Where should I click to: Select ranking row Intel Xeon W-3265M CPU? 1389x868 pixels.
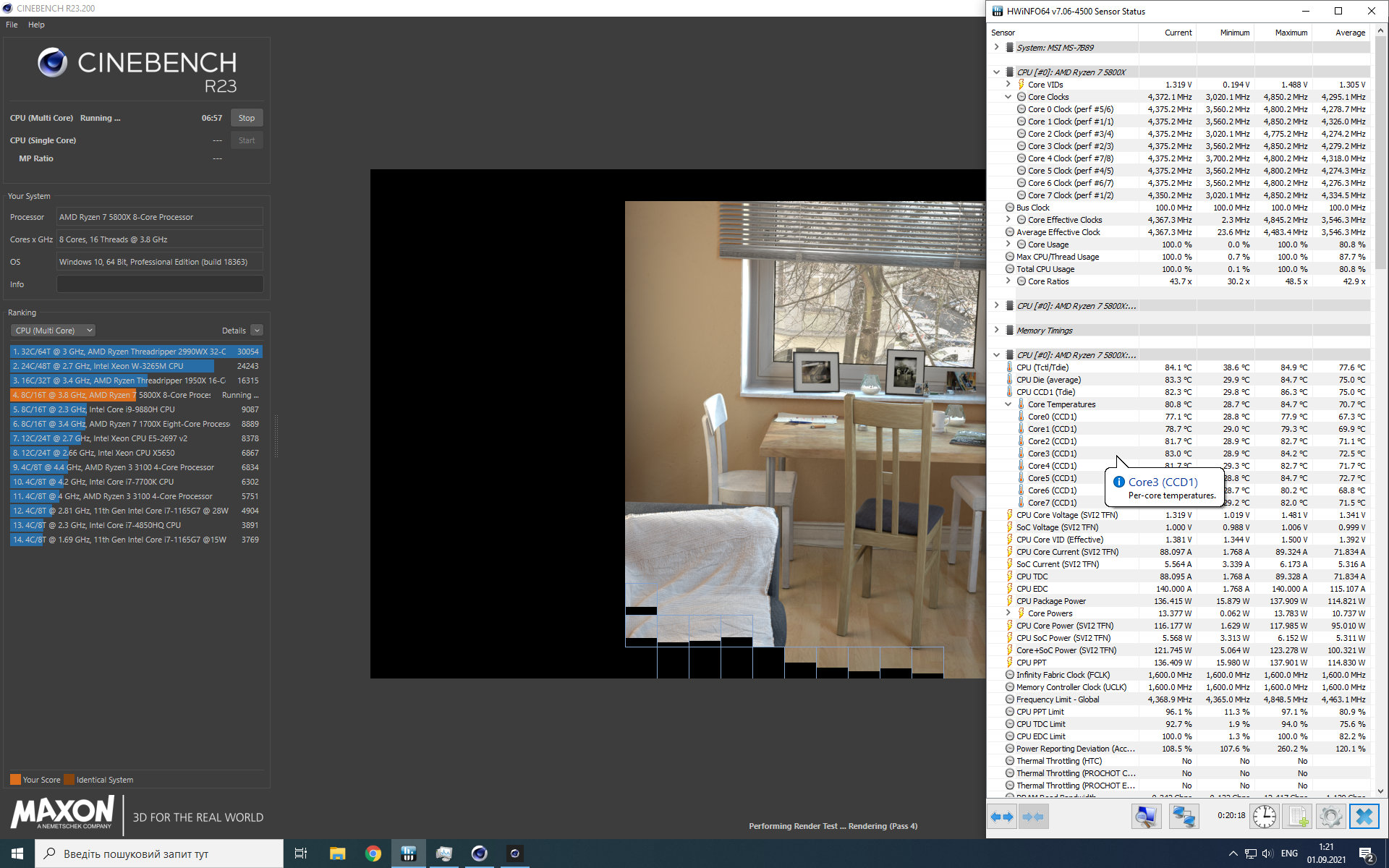coord(136,366)
